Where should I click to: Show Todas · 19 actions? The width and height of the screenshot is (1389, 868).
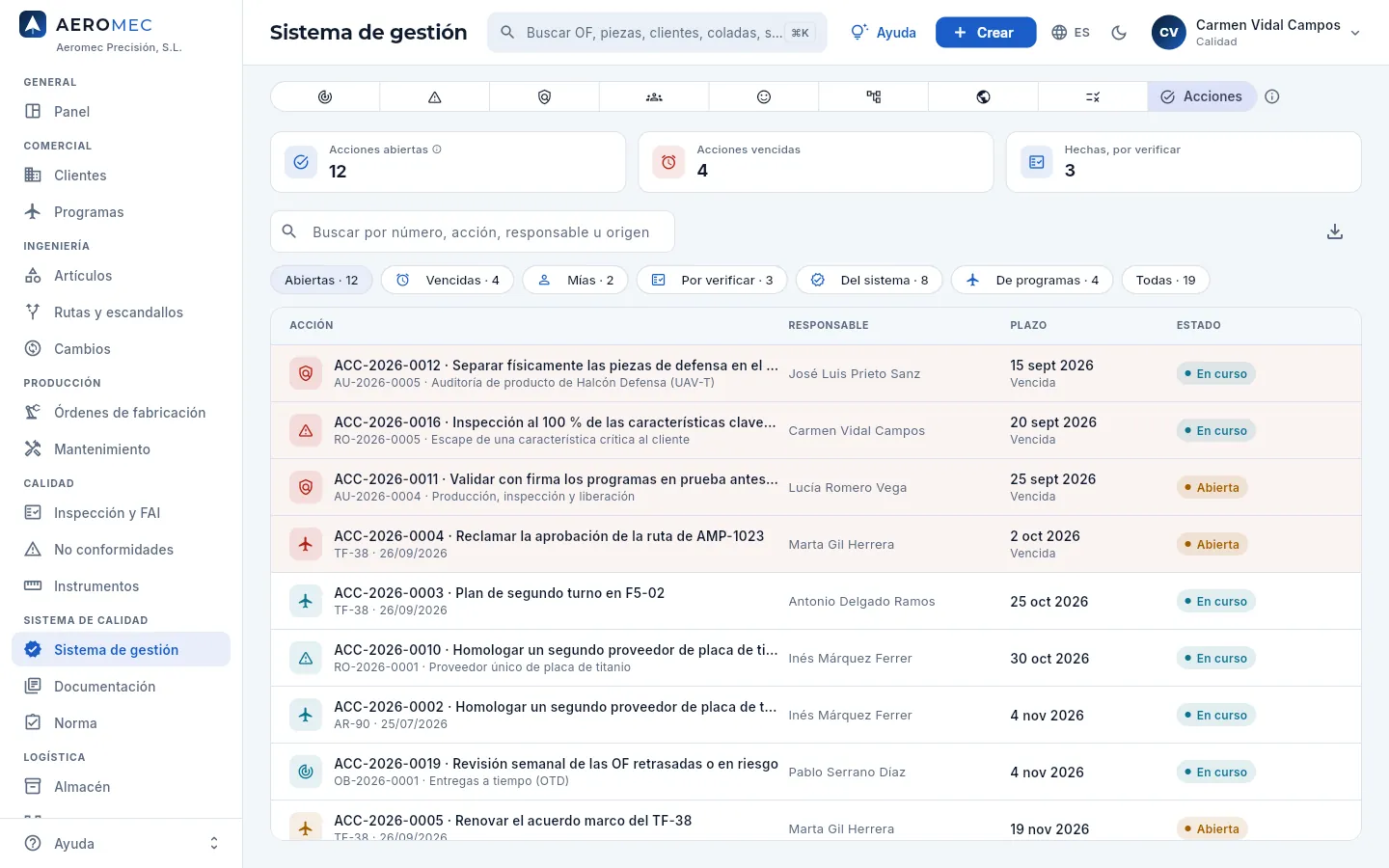click(1165, 280)
